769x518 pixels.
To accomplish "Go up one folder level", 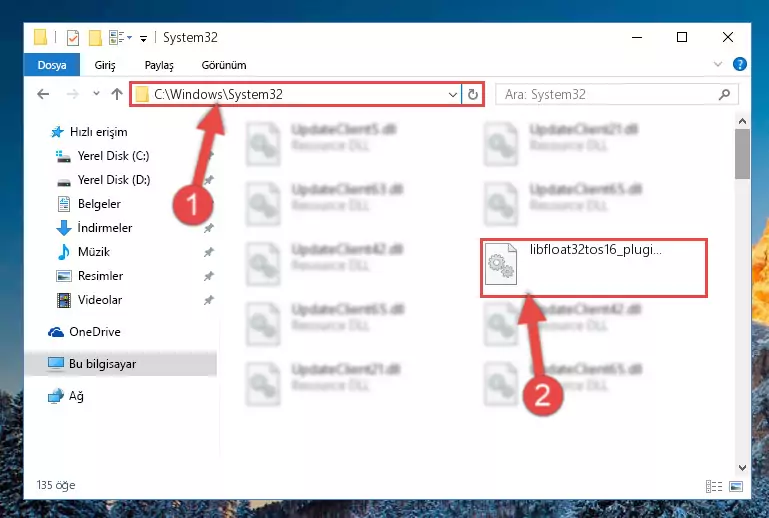I will point(117,94).
